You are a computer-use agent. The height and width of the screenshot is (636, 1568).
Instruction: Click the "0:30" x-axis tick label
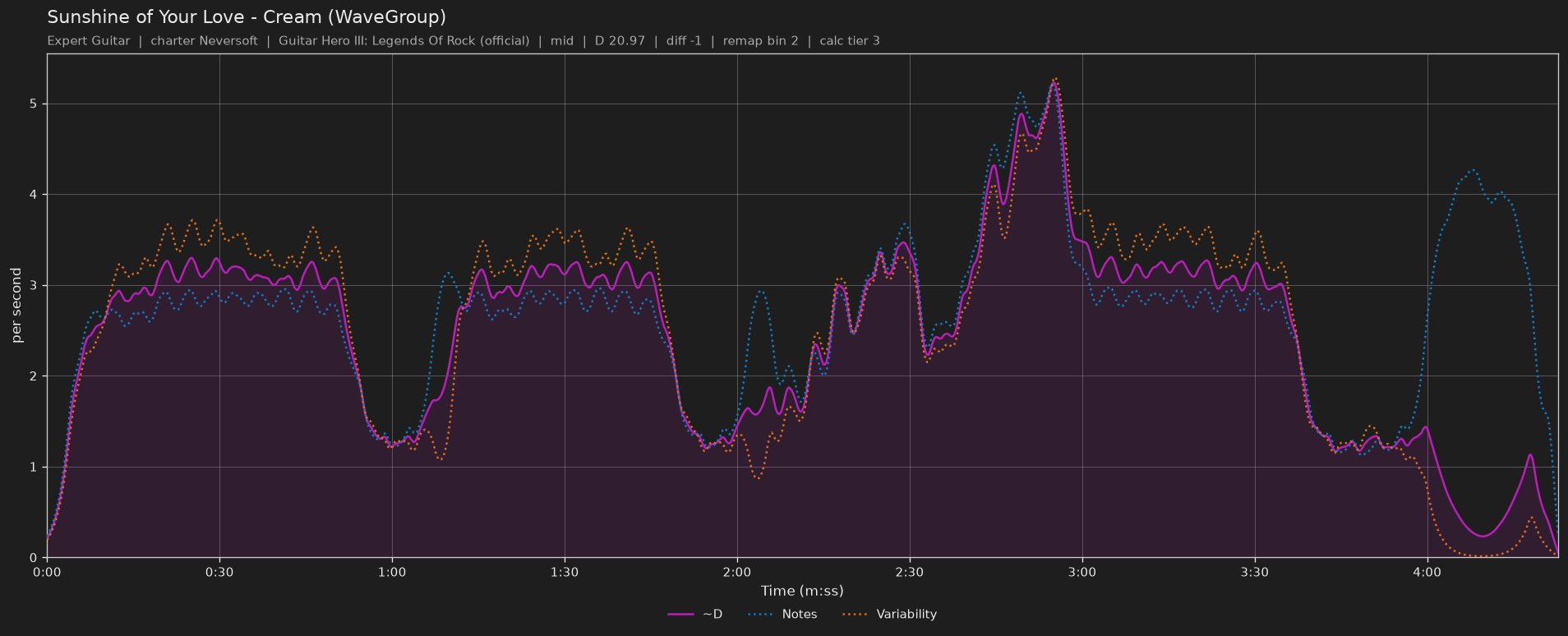[x=219, y=572]
